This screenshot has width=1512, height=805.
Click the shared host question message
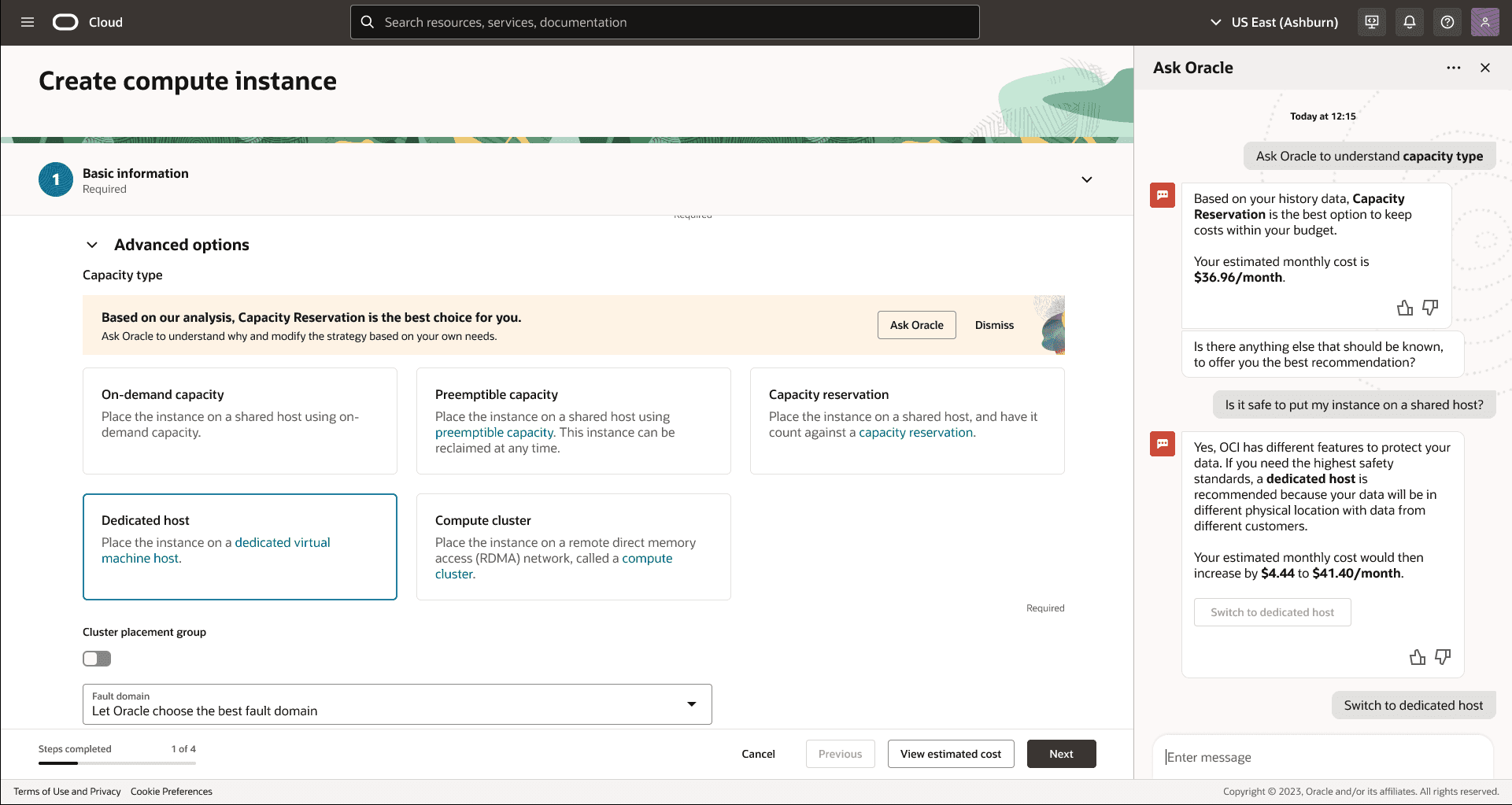click(x=1354, y=404)
